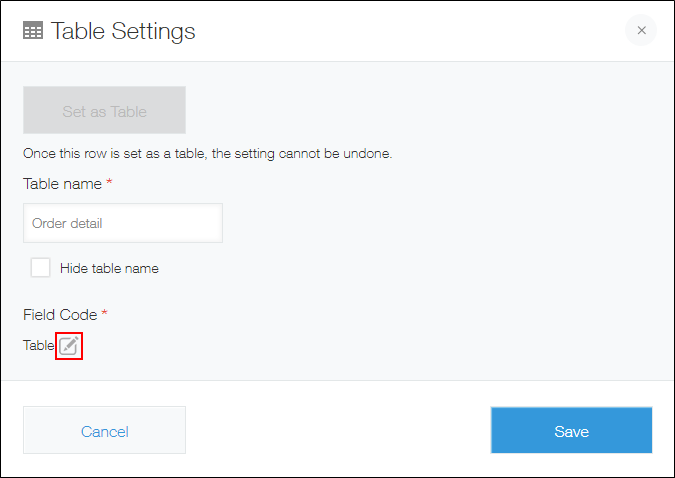Click the pencil icon to edit field code
Screen dimensions: 675x478
[x=68, y=346]
